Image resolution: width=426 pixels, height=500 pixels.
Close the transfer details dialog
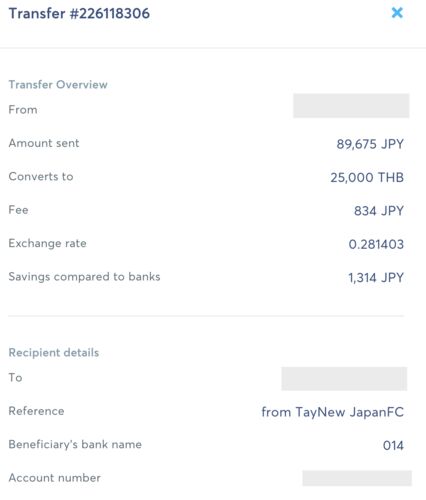(x=397, y=13)
